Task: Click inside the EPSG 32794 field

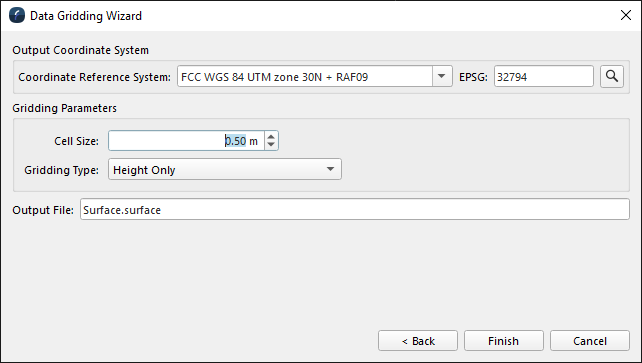Action: click(x=544, y=77)
